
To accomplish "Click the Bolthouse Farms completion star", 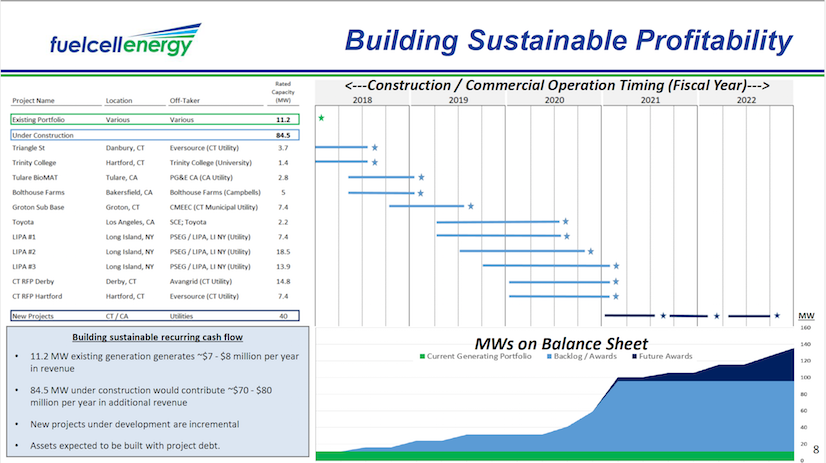I will coord(420,193).
